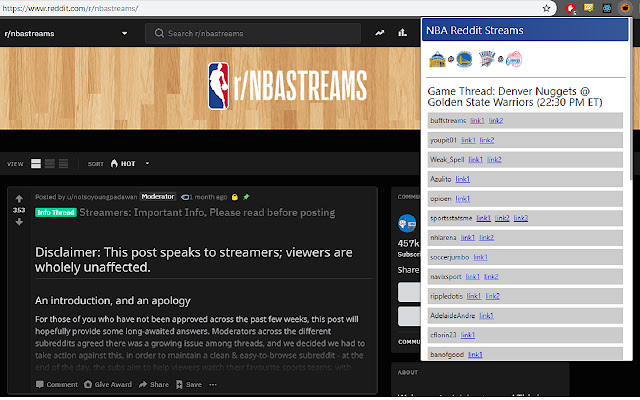Open opioen link1

pos(462,199)
